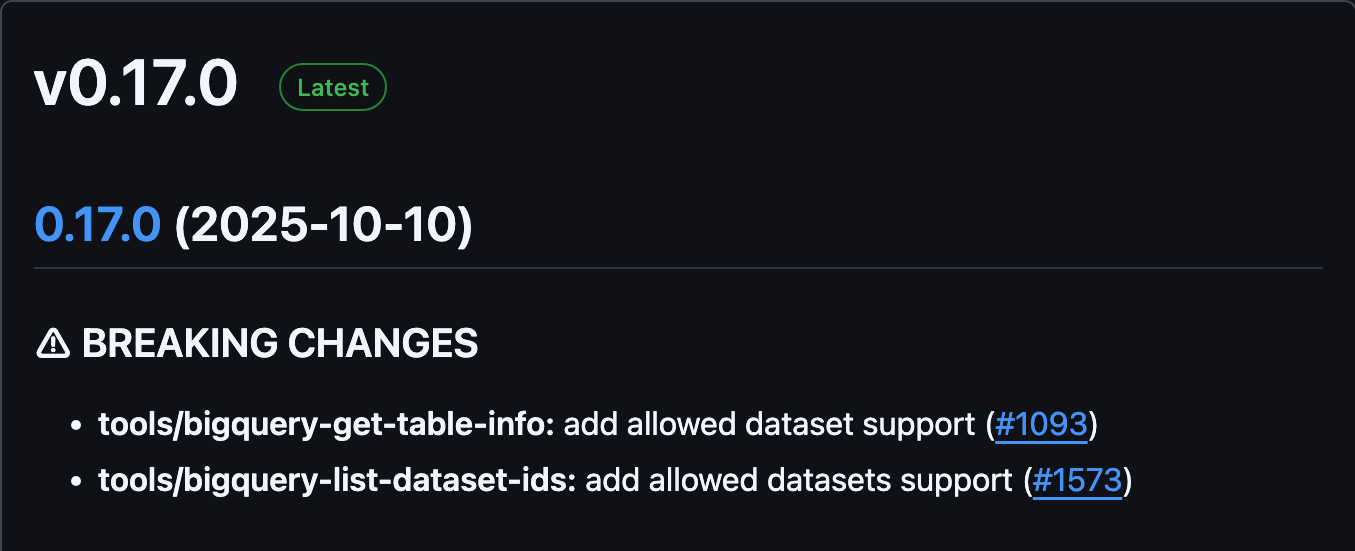Open the blue 0.17.0 version link
Screen dimensions: 1355x551
97,225
